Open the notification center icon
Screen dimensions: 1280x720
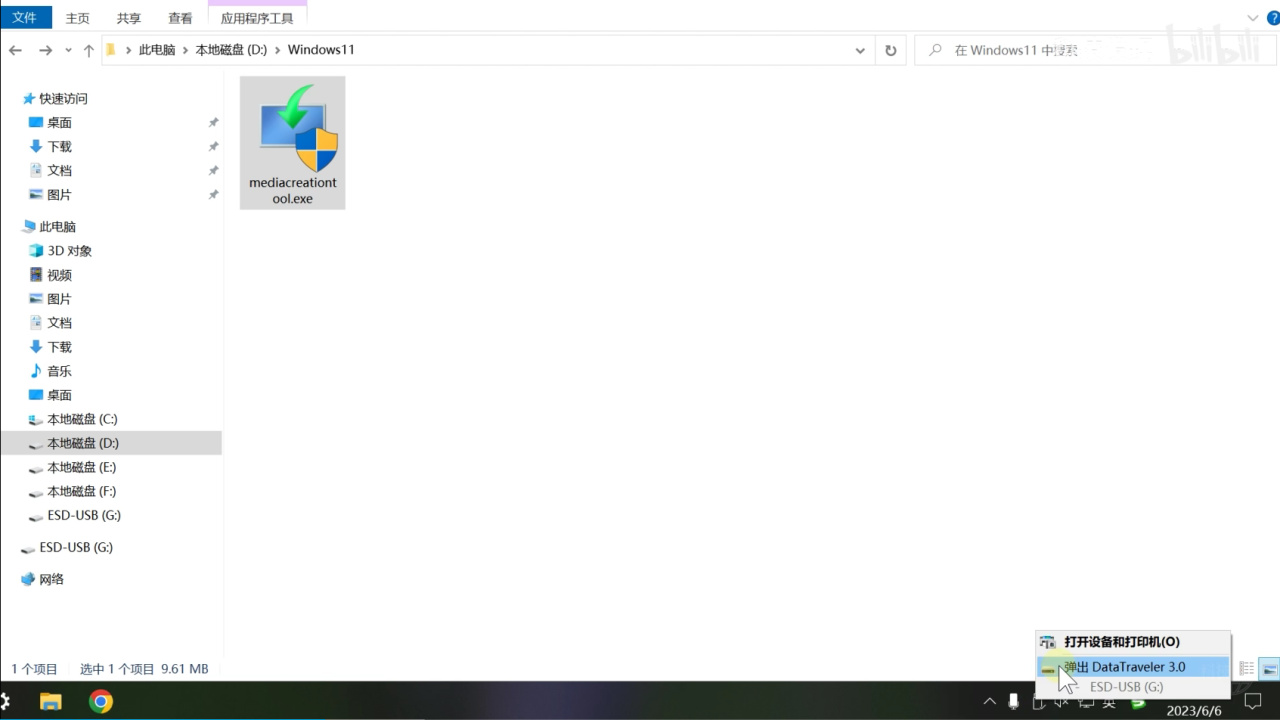tap(1252, 701)
